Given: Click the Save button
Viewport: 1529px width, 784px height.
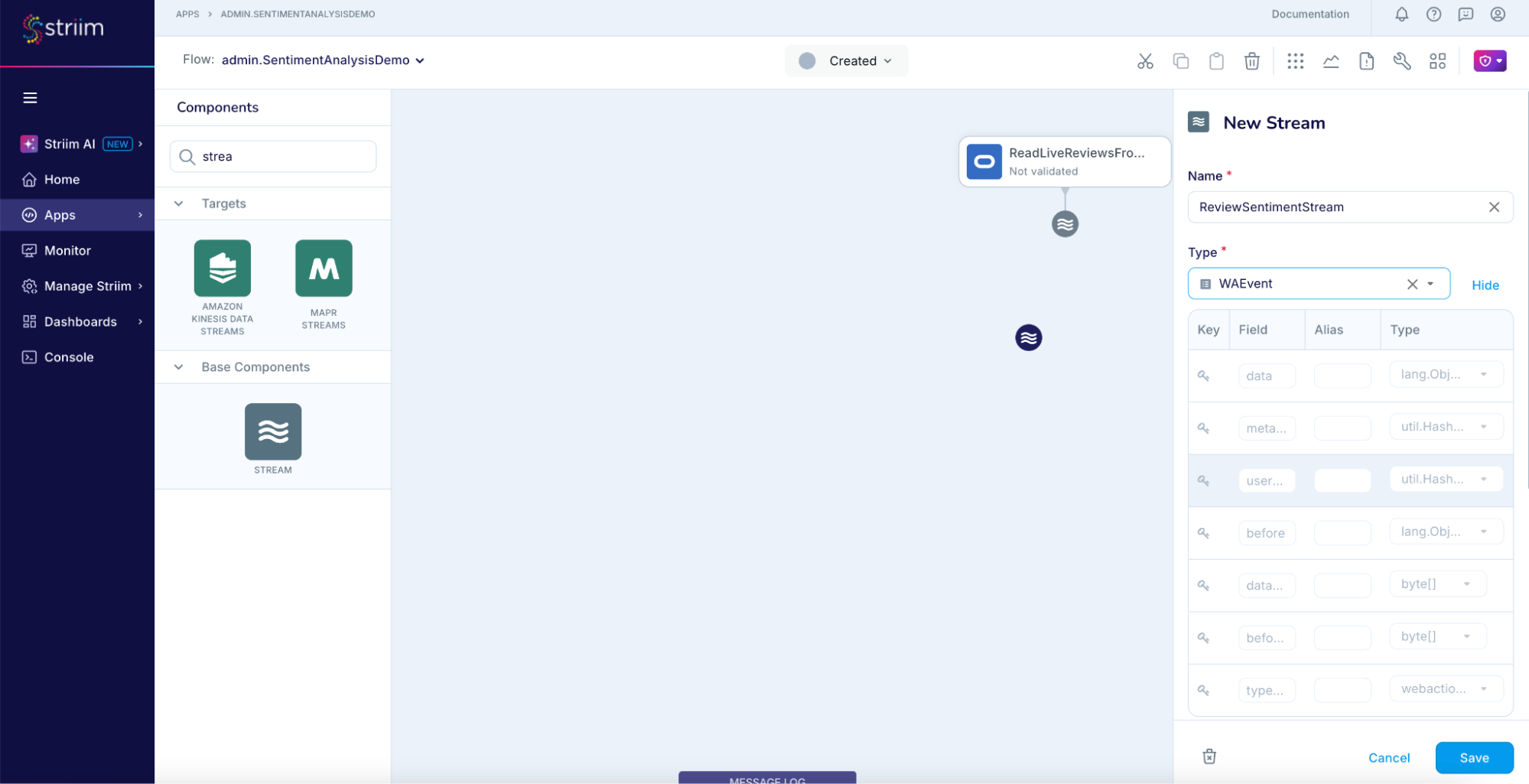Looking at the screenshot, I should coord(1474,758).
